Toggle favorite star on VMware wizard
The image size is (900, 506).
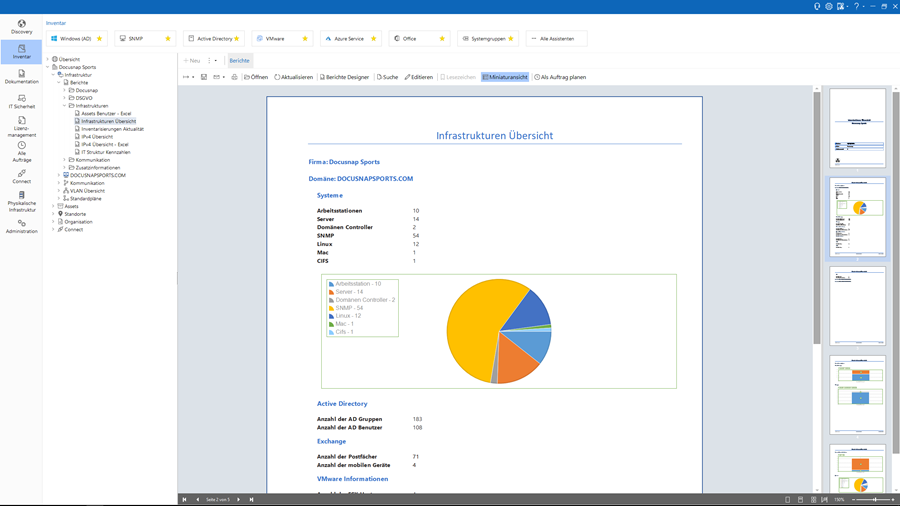click(x=305, y=39)
